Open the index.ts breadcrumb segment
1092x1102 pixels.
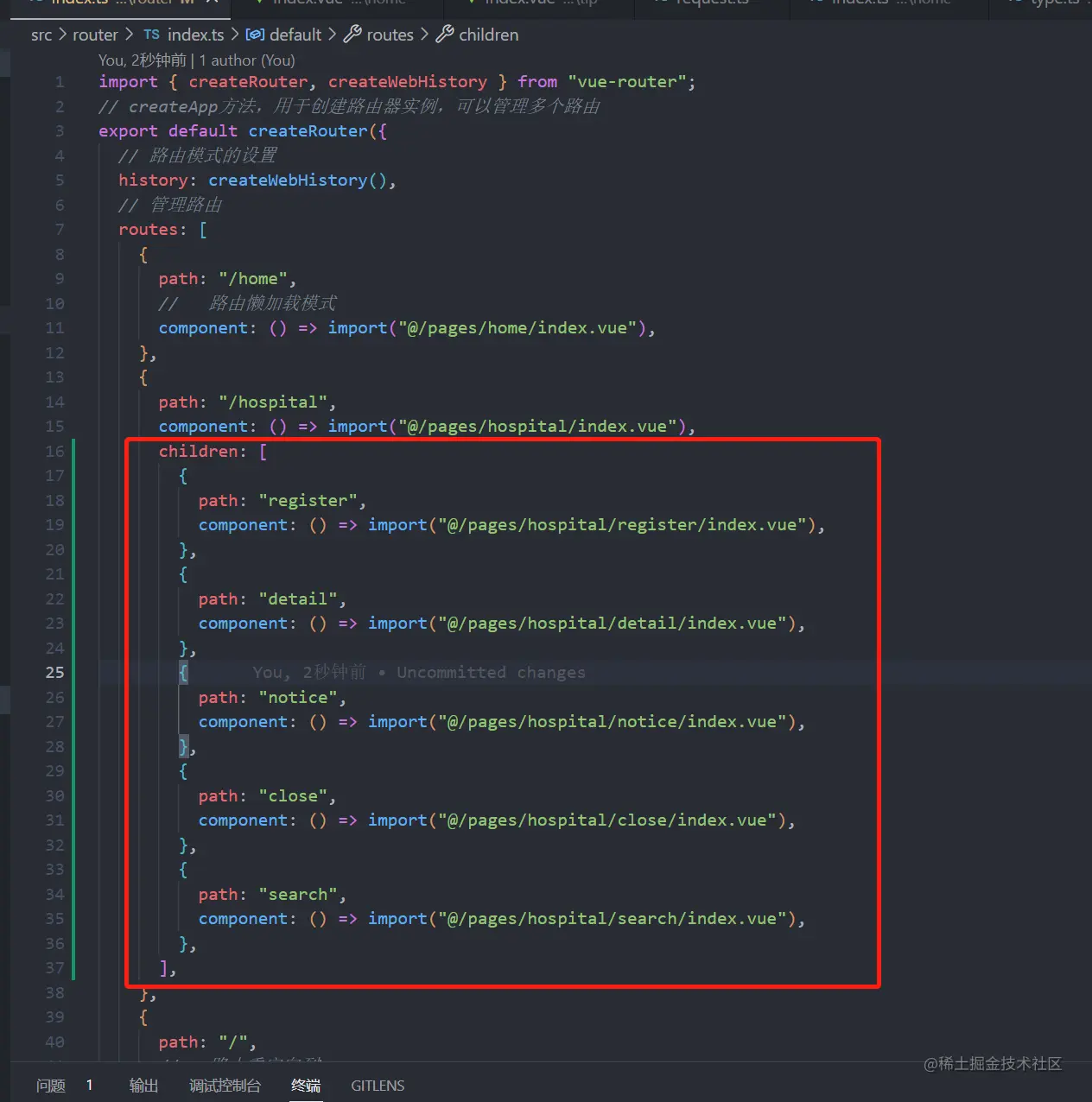click(195, 35)
